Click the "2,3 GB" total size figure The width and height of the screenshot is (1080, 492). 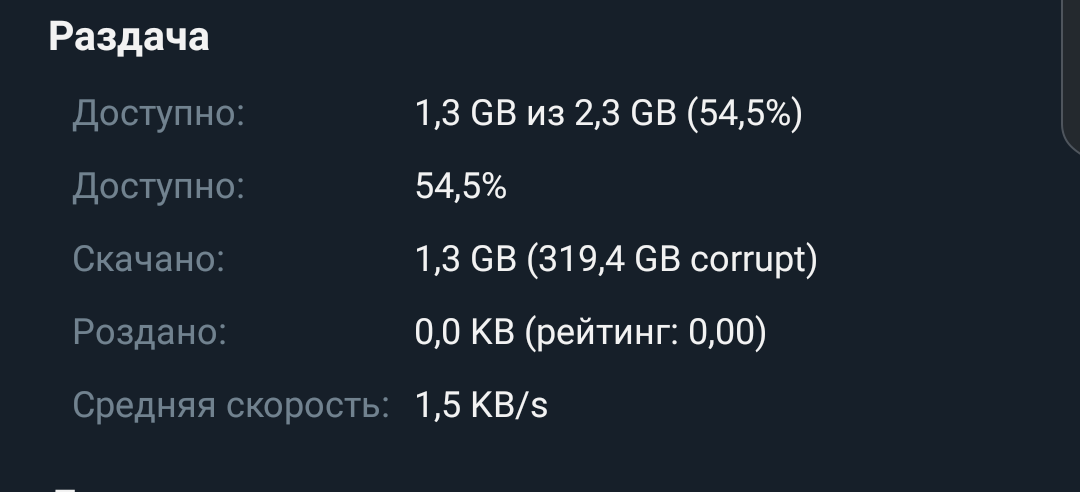[x=625, y=114]
